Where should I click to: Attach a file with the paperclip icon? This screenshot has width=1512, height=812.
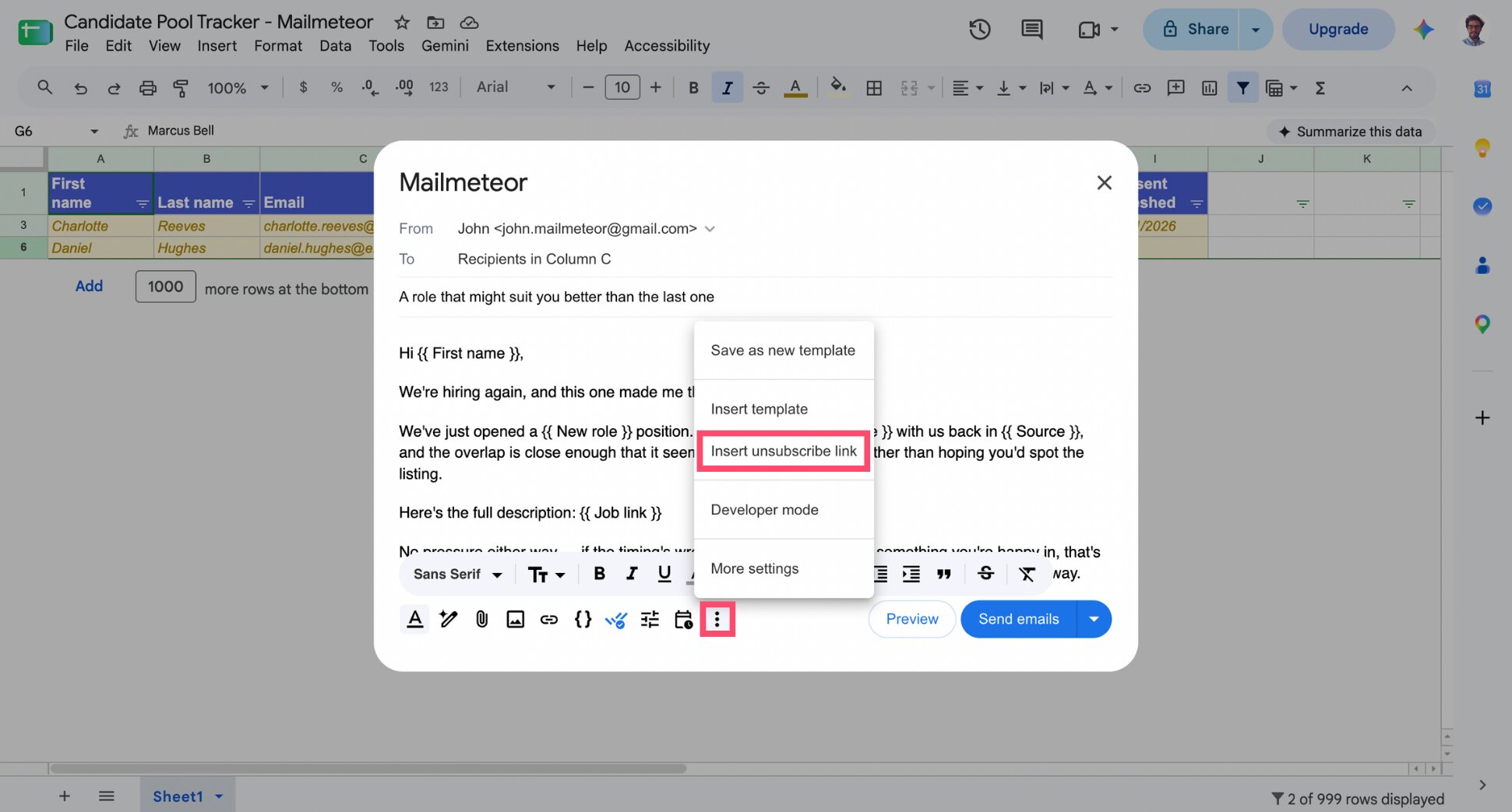click(x=482, y=619)
